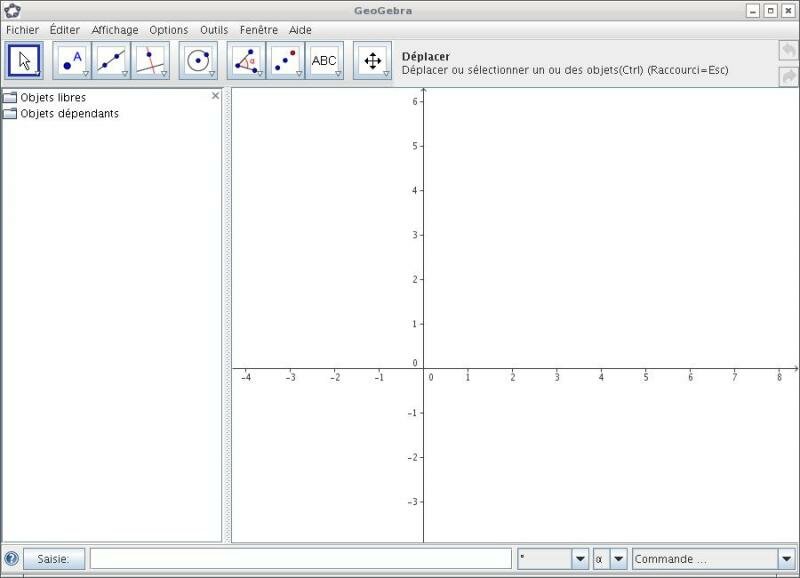Image resolution: width=800 pixels, height=578 pixels.
Task: Click the GeoGebra logo in the title bar
Action: 12,11
